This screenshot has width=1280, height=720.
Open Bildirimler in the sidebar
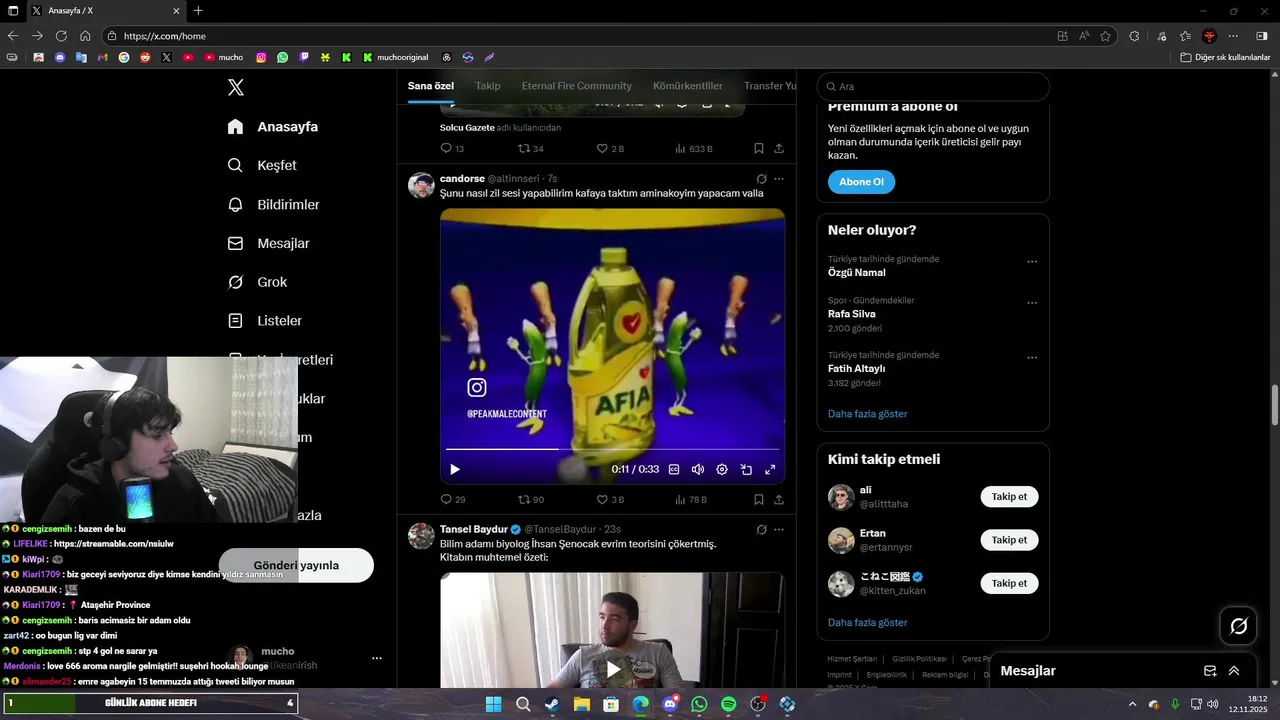[x=274, y=205]
